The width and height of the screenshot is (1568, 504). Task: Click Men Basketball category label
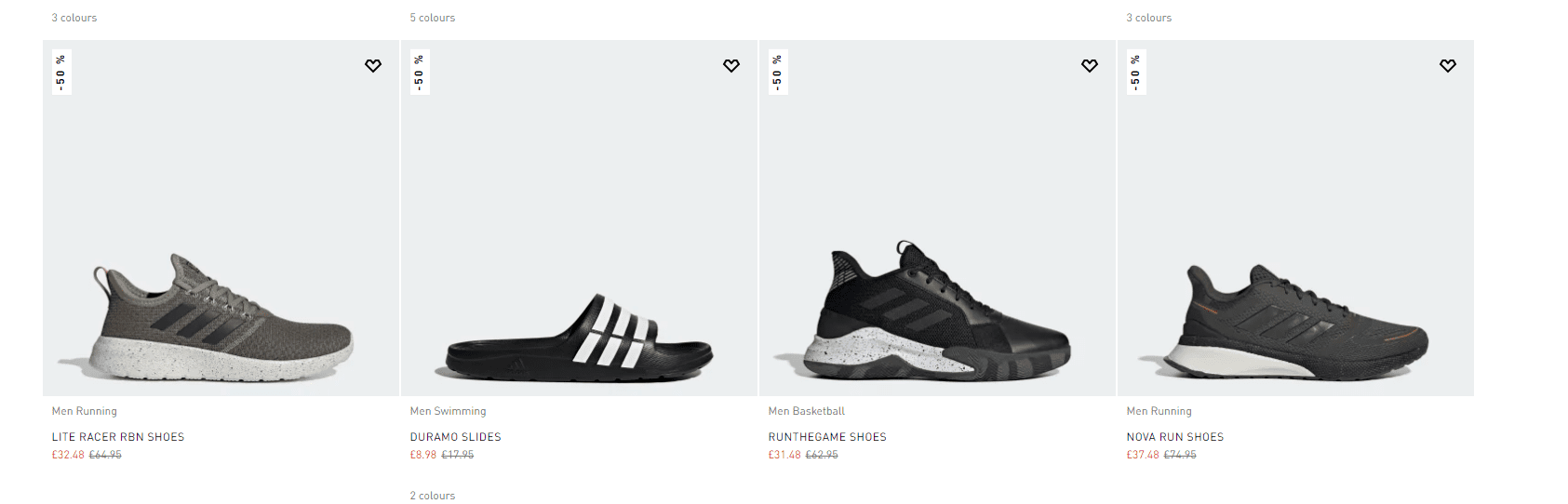coord(807,411)
